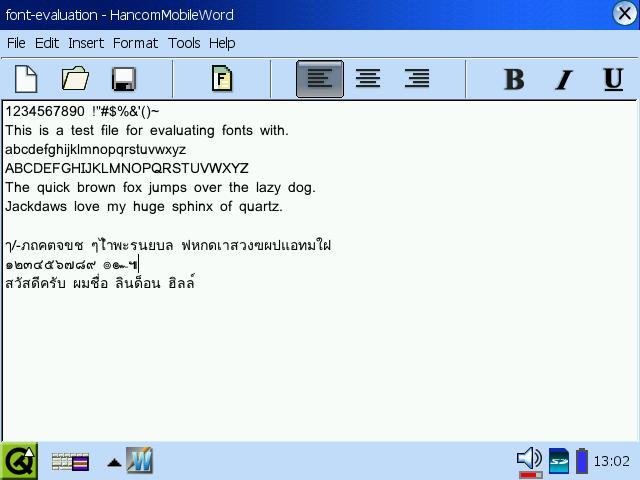Select left text alignment
This screenshot has height=480, width=640.
(320, 79)
